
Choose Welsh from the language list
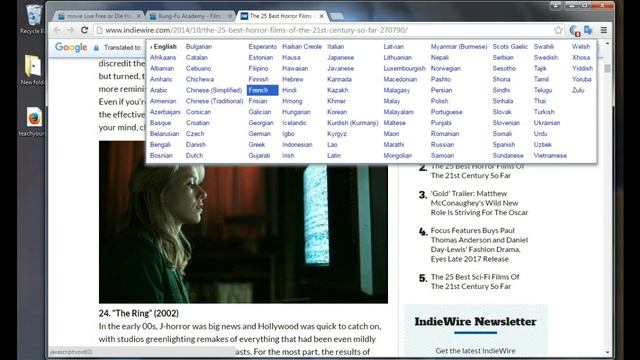[x=581, y=47]
